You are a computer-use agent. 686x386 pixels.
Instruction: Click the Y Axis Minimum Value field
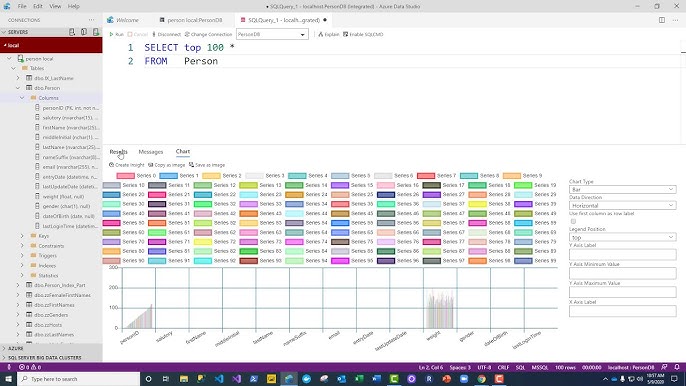(x=623, y=273)
